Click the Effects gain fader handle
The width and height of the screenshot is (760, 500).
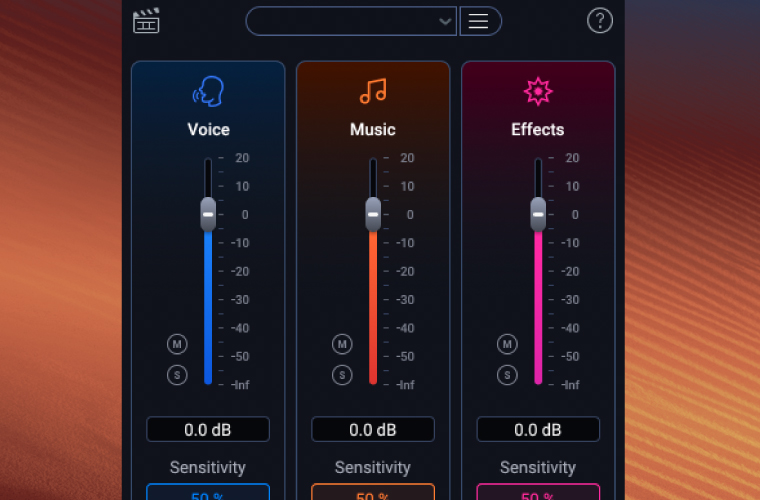pyautogui.click(x=538, y=214)
